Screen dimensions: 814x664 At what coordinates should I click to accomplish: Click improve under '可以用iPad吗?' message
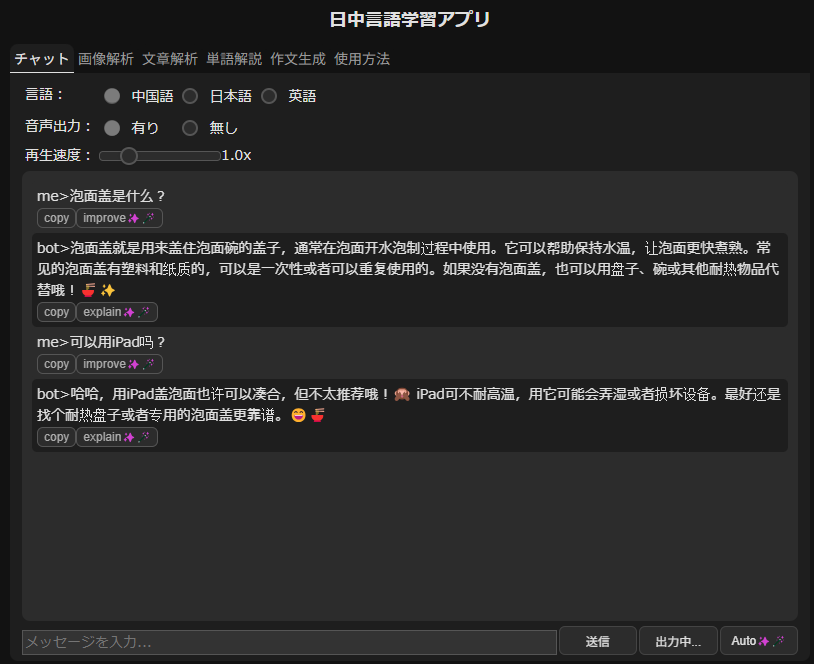pyautogui.click(x=118, y=364)
